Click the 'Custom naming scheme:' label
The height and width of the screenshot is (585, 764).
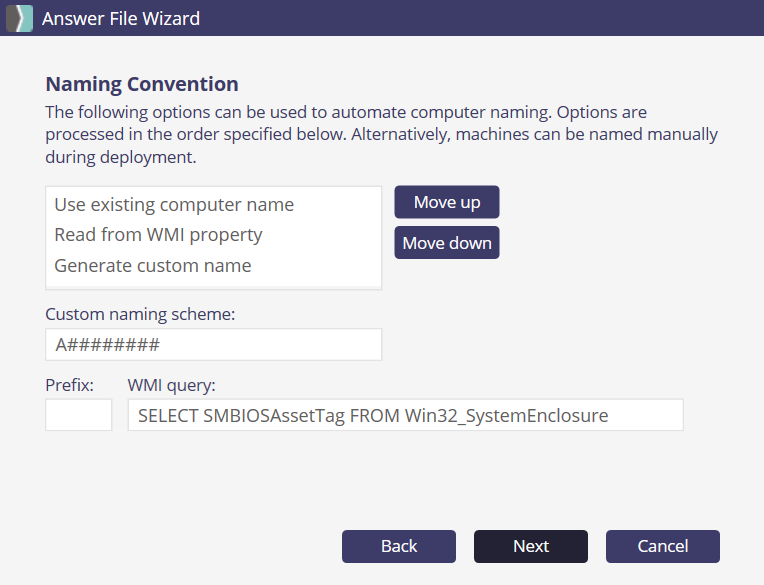point(140,314)
